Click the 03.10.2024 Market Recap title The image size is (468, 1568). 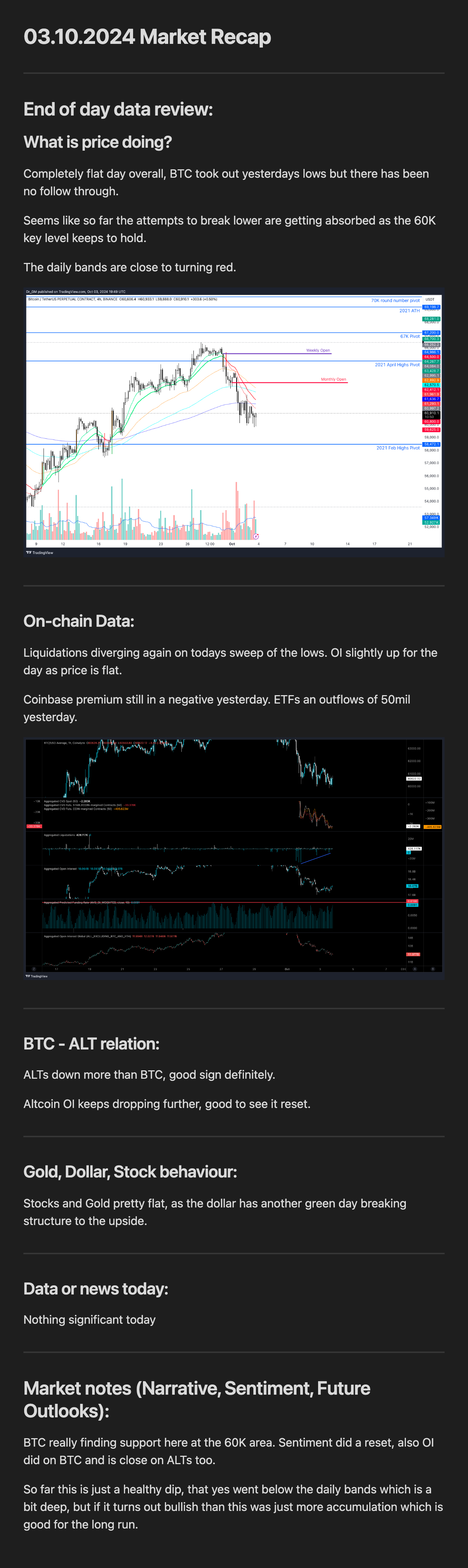tap(147, 37)
